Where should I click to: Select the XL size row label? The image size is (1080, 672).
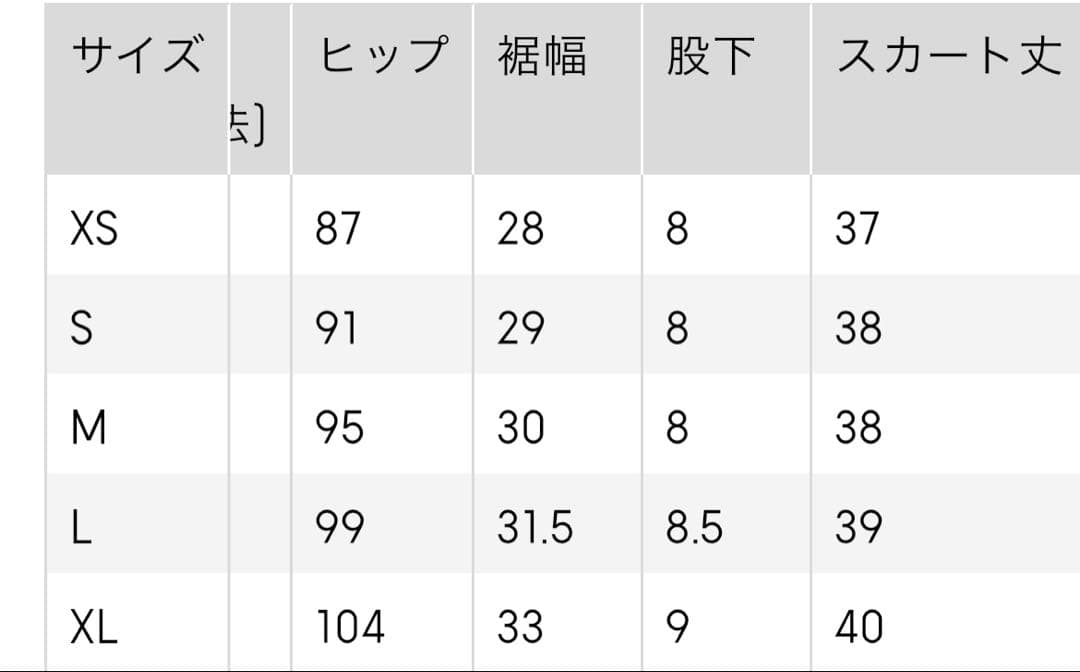[94, 628]
